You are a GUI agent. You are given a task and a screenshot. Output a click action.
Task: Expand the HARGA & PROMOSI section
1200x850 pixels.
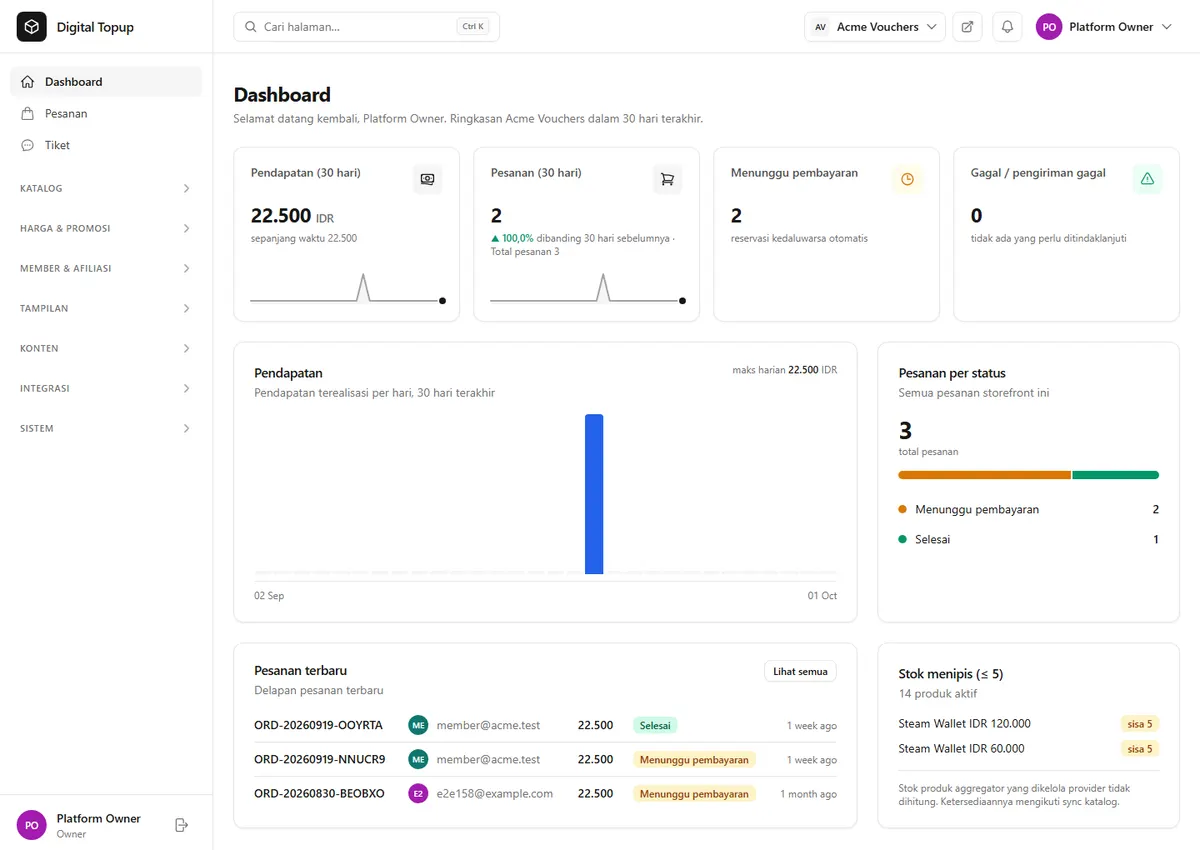tap(106, 228)
